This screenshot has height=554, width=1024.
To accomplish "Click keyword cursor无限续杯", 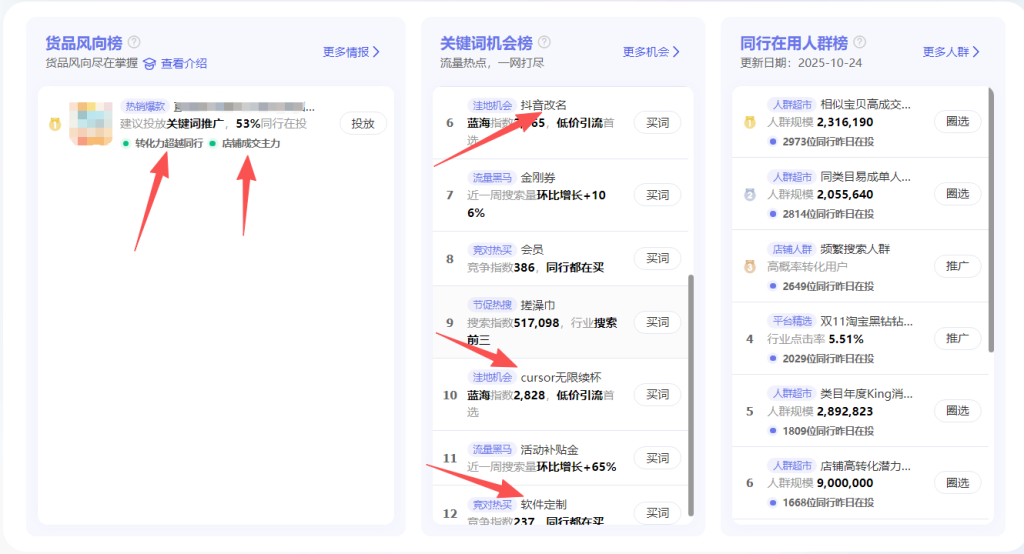I will [x=561, y=378].
